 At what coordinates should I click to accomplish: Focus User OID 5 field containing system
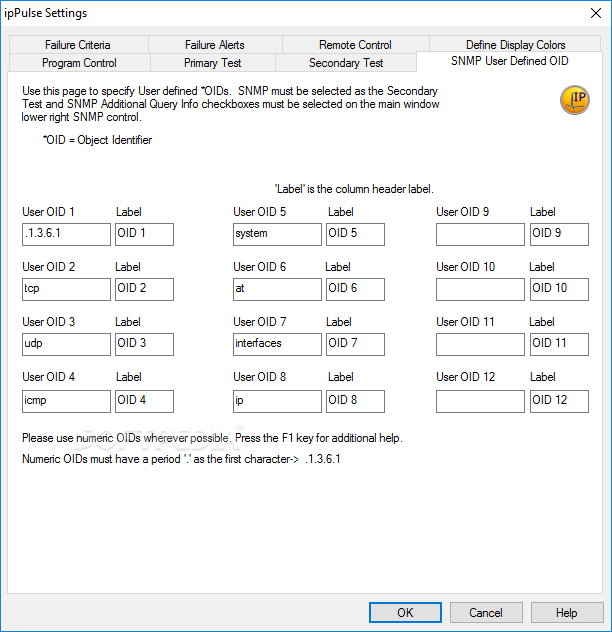(277, 234)
